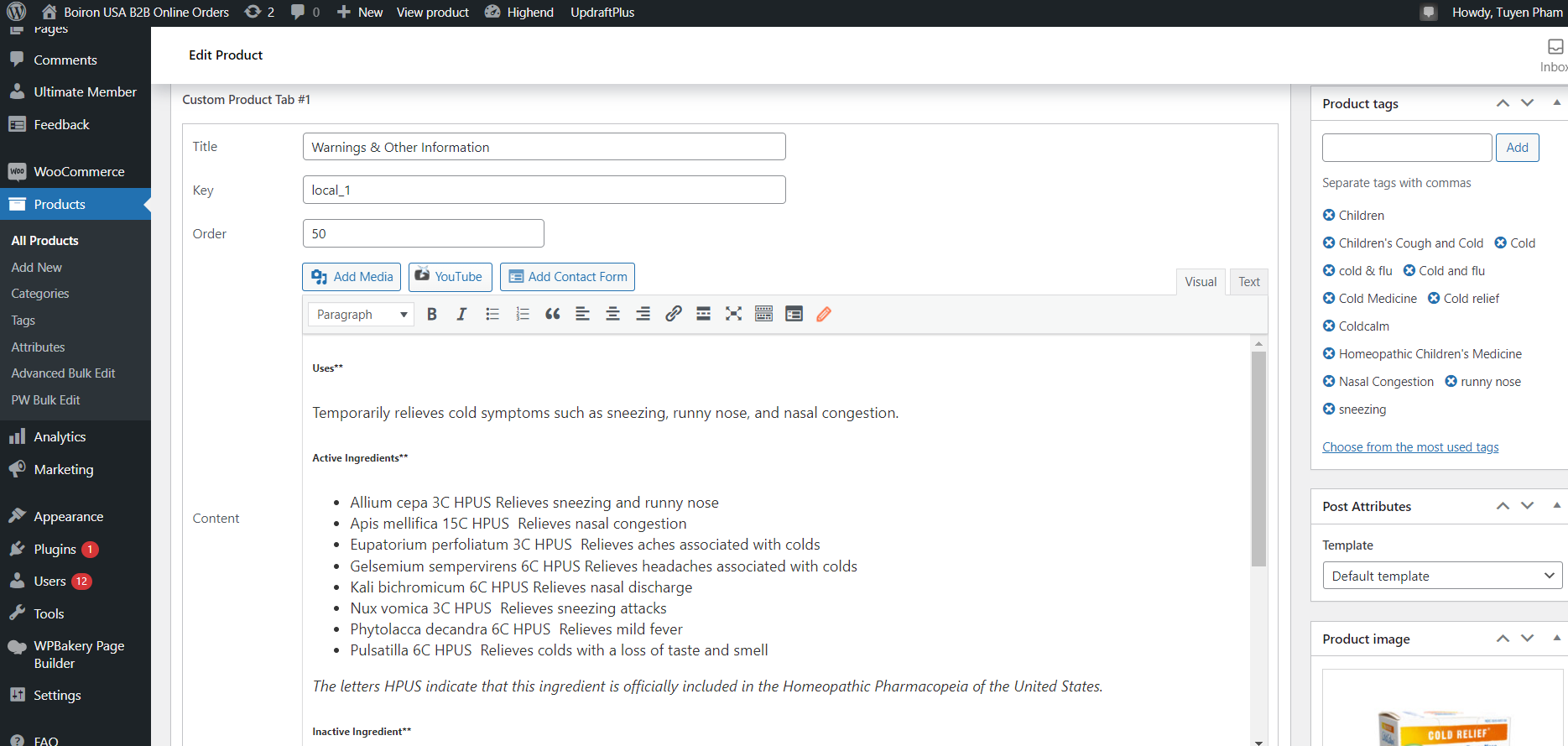Open the updates indicator in admin bar

(259, 13)
